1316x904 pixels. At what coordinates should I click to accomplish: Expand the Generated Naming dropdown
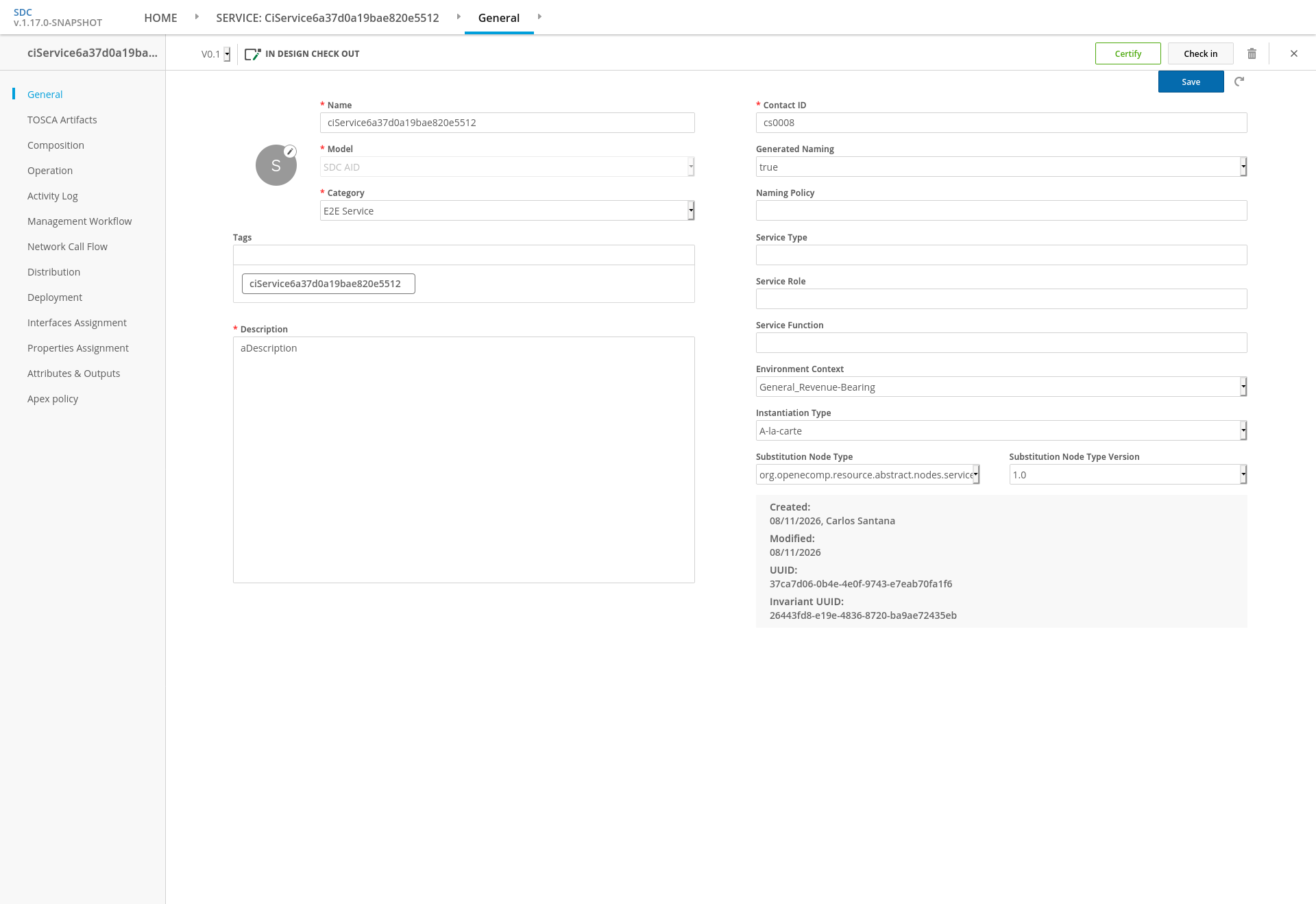coord(1001,167)
